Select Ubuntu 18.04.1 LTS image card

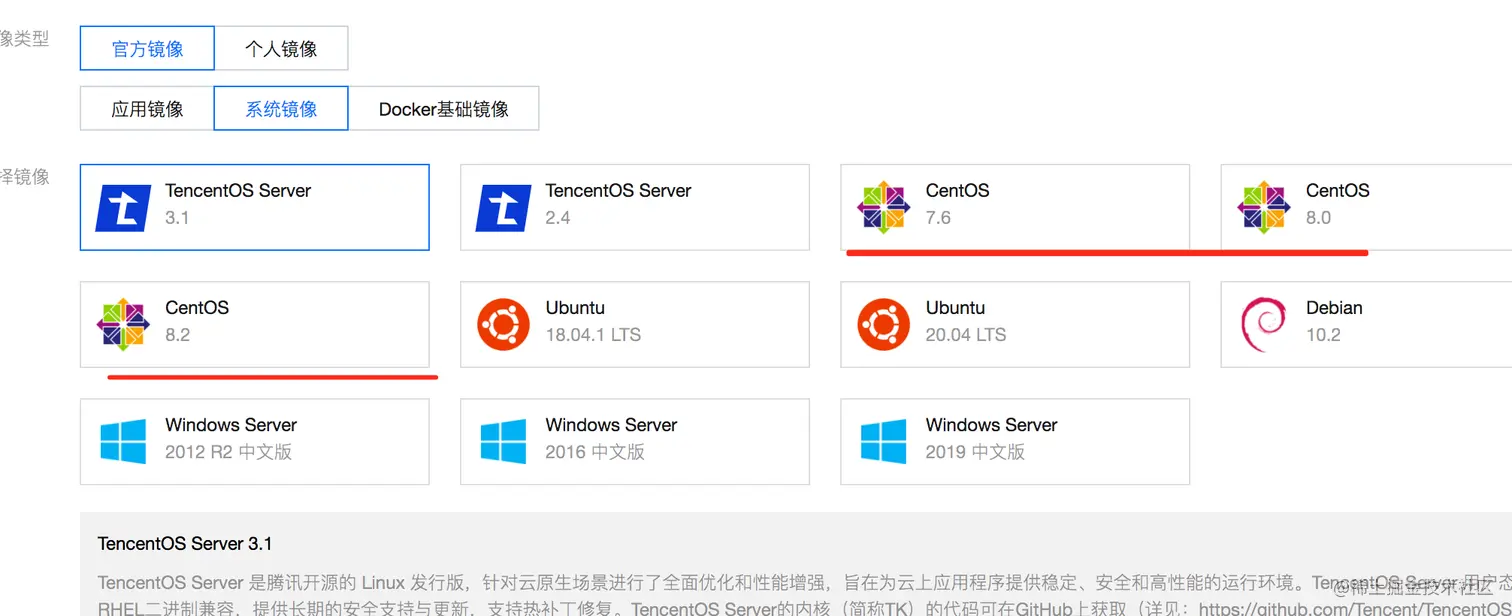click(635, 324)
